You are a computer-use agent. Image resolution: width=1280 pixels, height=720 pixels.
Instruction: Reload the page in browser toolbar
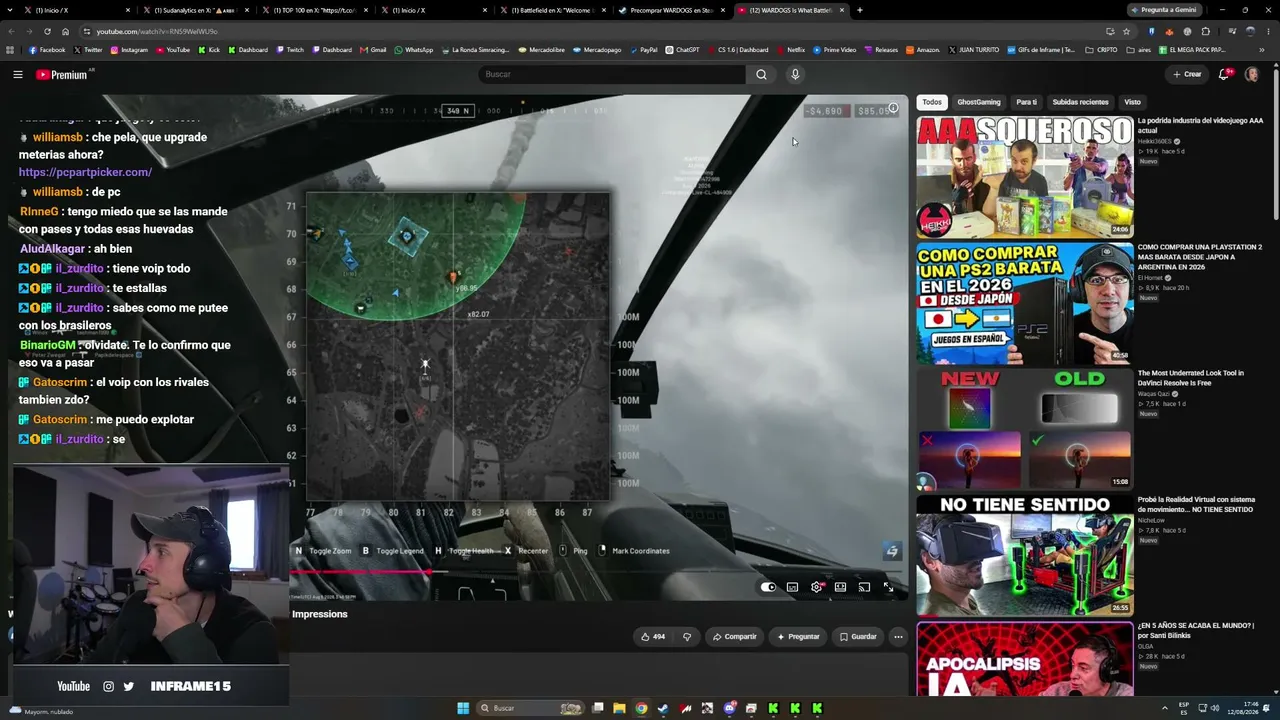tap(47, 31)
